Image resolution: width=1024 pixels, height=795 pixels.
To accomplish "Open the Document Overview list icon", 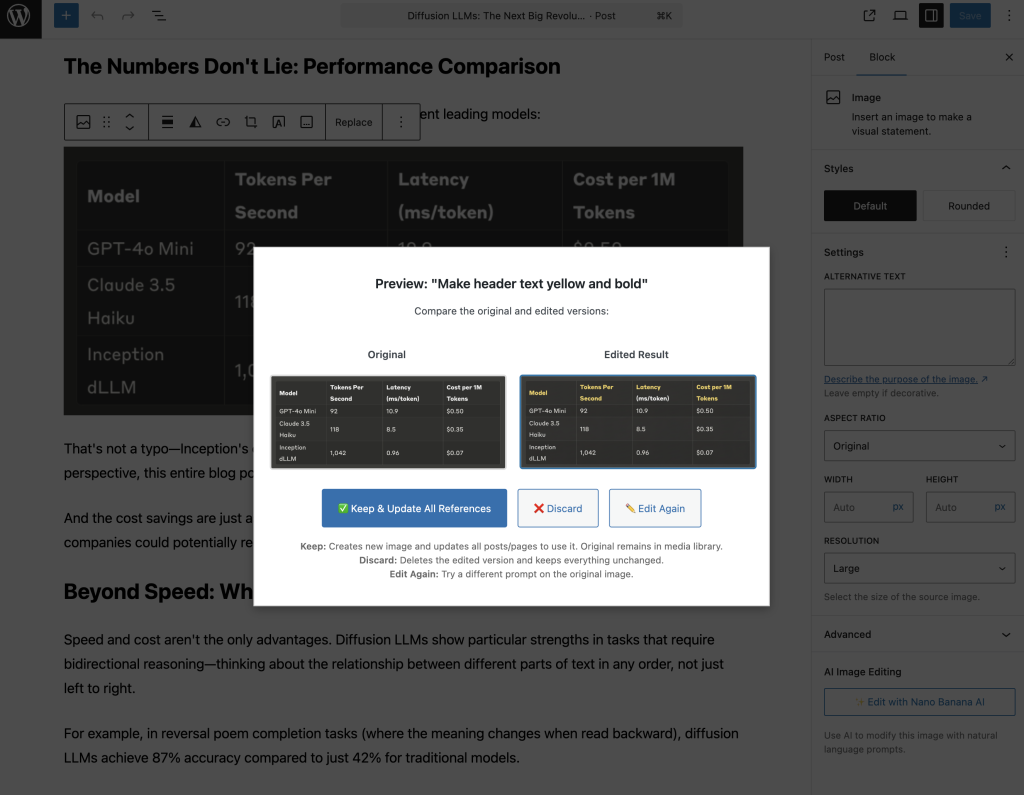I will point(159,16).
